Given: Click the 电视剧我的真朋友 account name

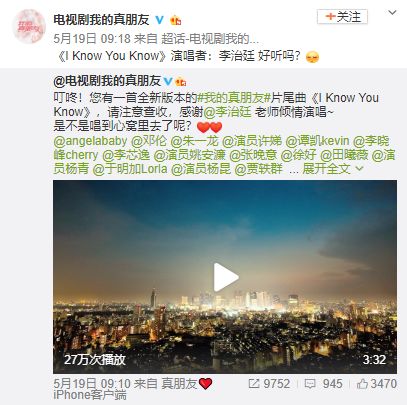Looking at the screenshot, I should click(x=101, y=20).
